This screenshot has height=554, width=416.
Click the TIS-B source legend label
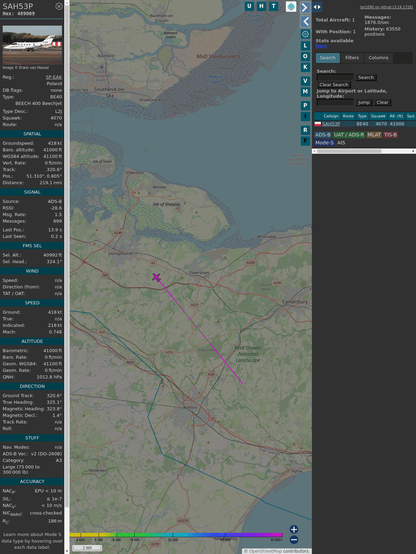(x=390, y=135)
